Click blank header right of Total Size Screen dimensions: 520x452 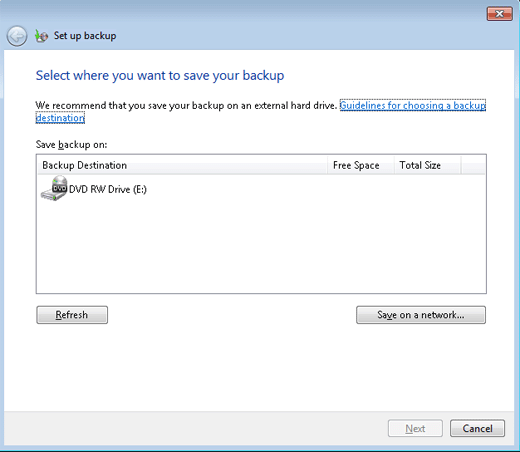(x=473, y=165)
